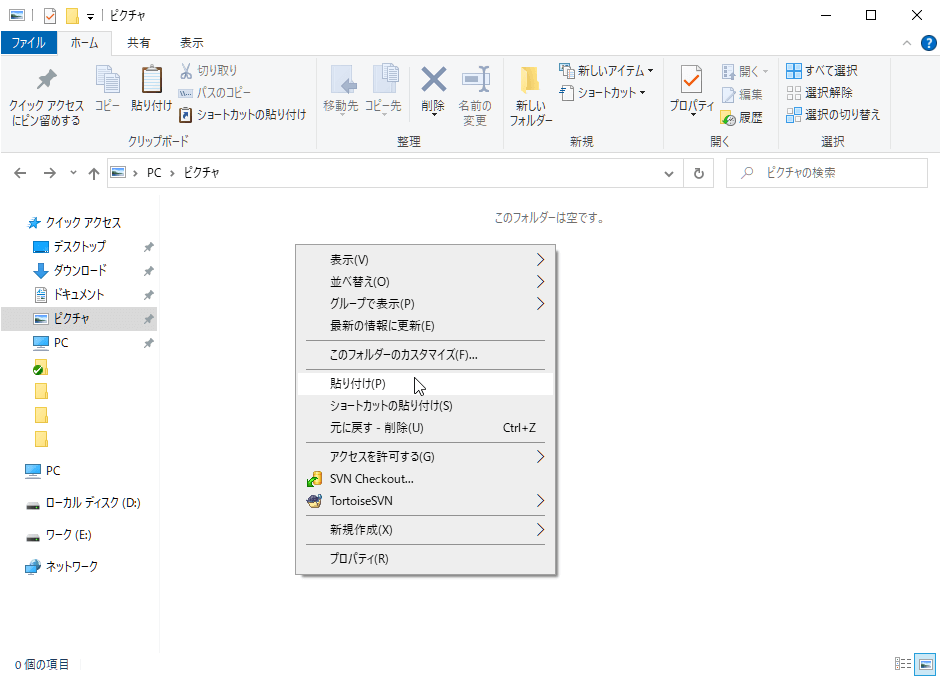This screenshot has height=677, width=941.
Task: Click すべて選択 in the ribbon
Action: 821,71
